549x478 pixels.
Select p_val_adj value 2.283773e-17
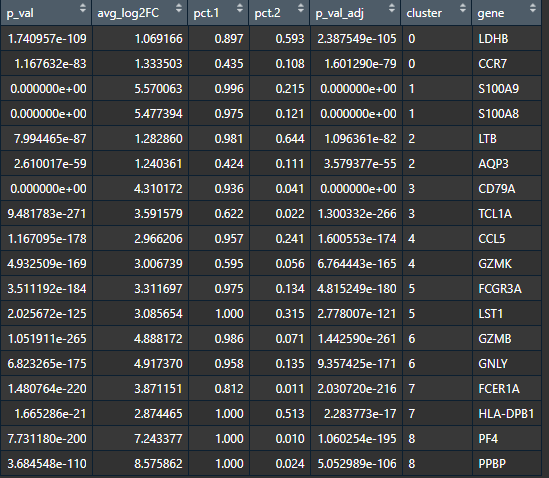[x=360, y=414]
